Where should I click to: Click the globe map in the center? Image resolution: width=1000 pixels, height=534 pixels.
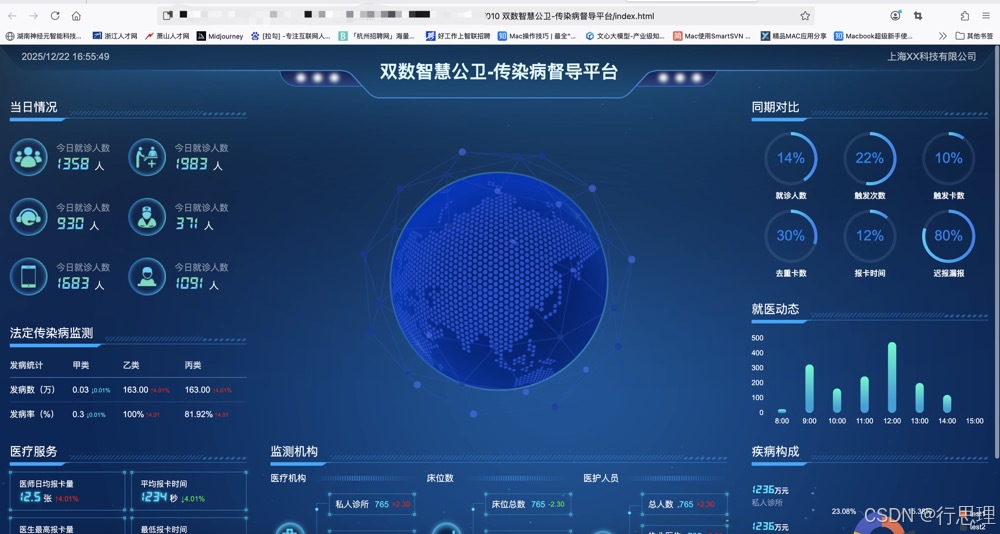pyautogui.click(x=499, y=281)
